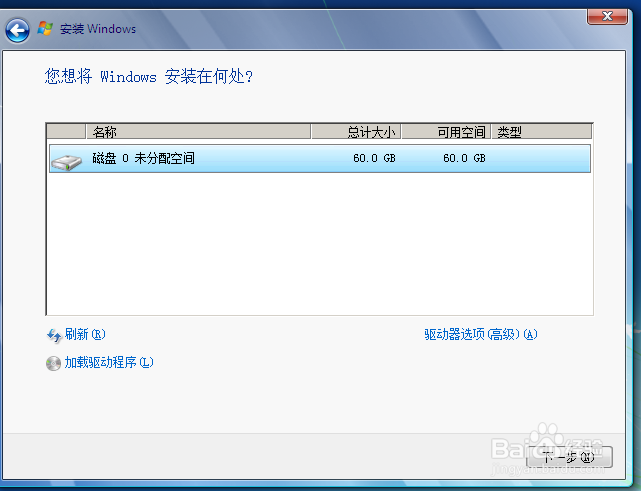This screenshot has height=491, width=641.
Task: Select 磁盘 0 未分配空间 row
Action: pyautogui.click(x=320, y=159)
